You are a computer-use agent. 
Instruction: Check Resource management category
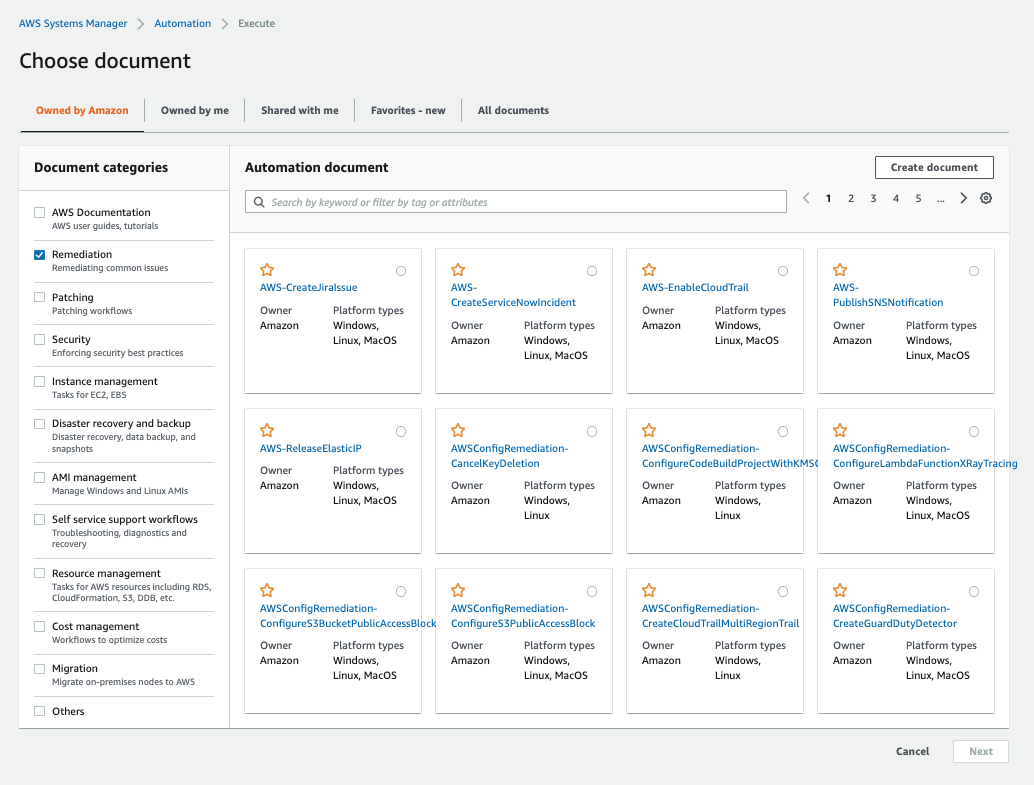[40, 573]
